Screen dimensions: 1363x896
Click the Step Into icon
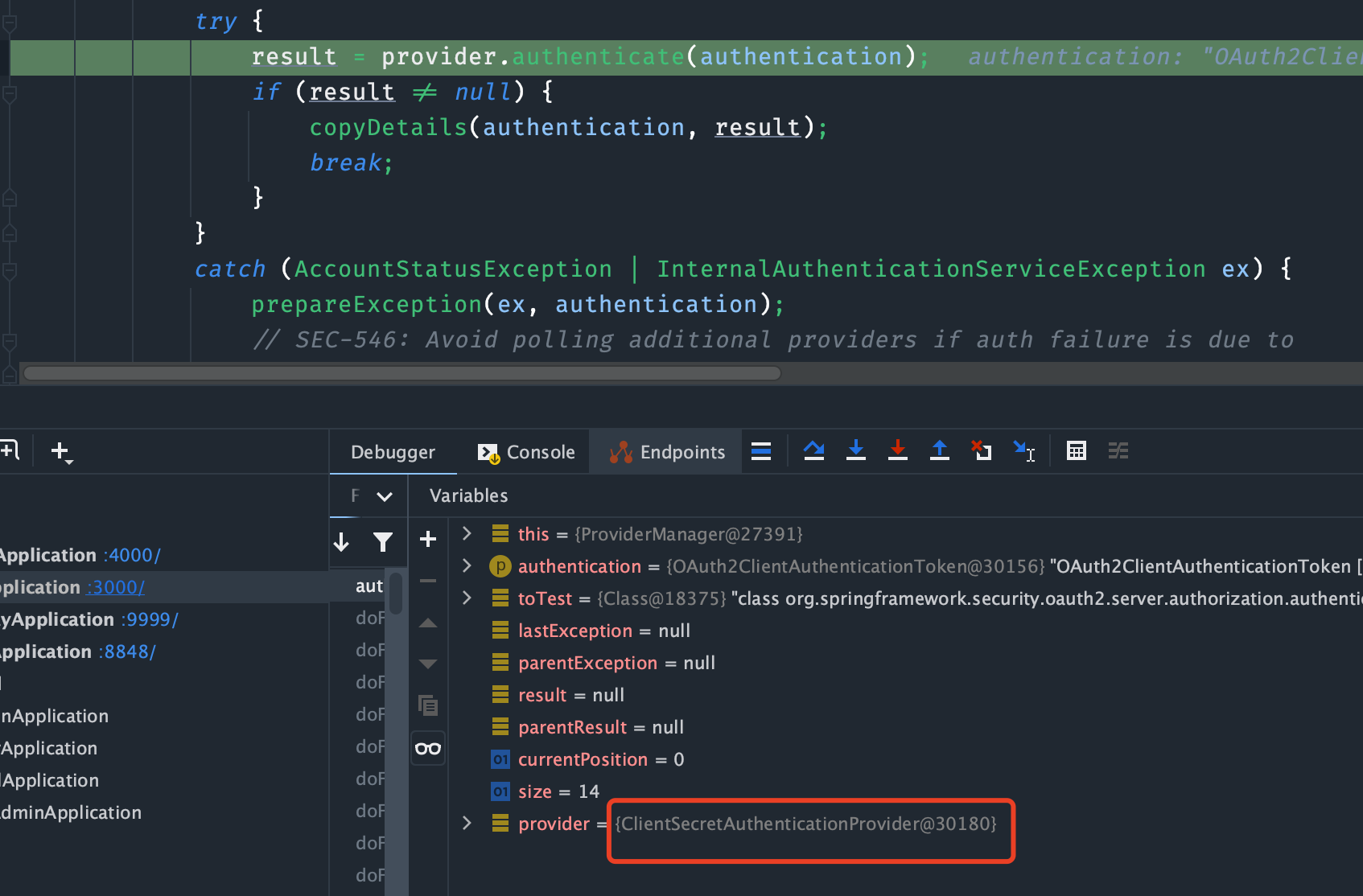(856, 451)
